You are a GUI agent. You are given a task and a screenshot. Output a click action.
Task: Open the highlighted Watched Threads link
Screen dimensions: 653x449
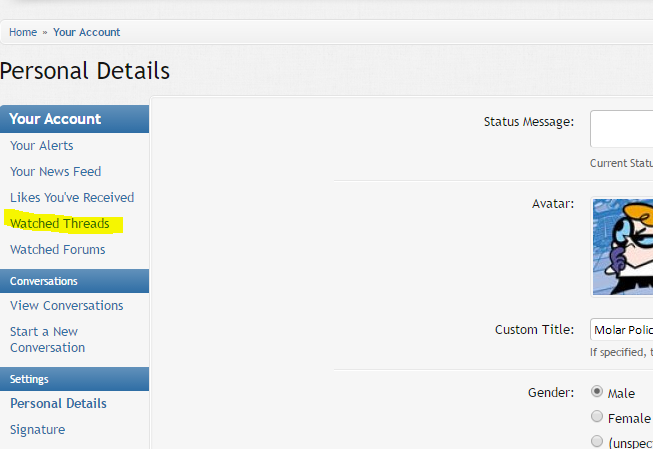coord(59,224)
